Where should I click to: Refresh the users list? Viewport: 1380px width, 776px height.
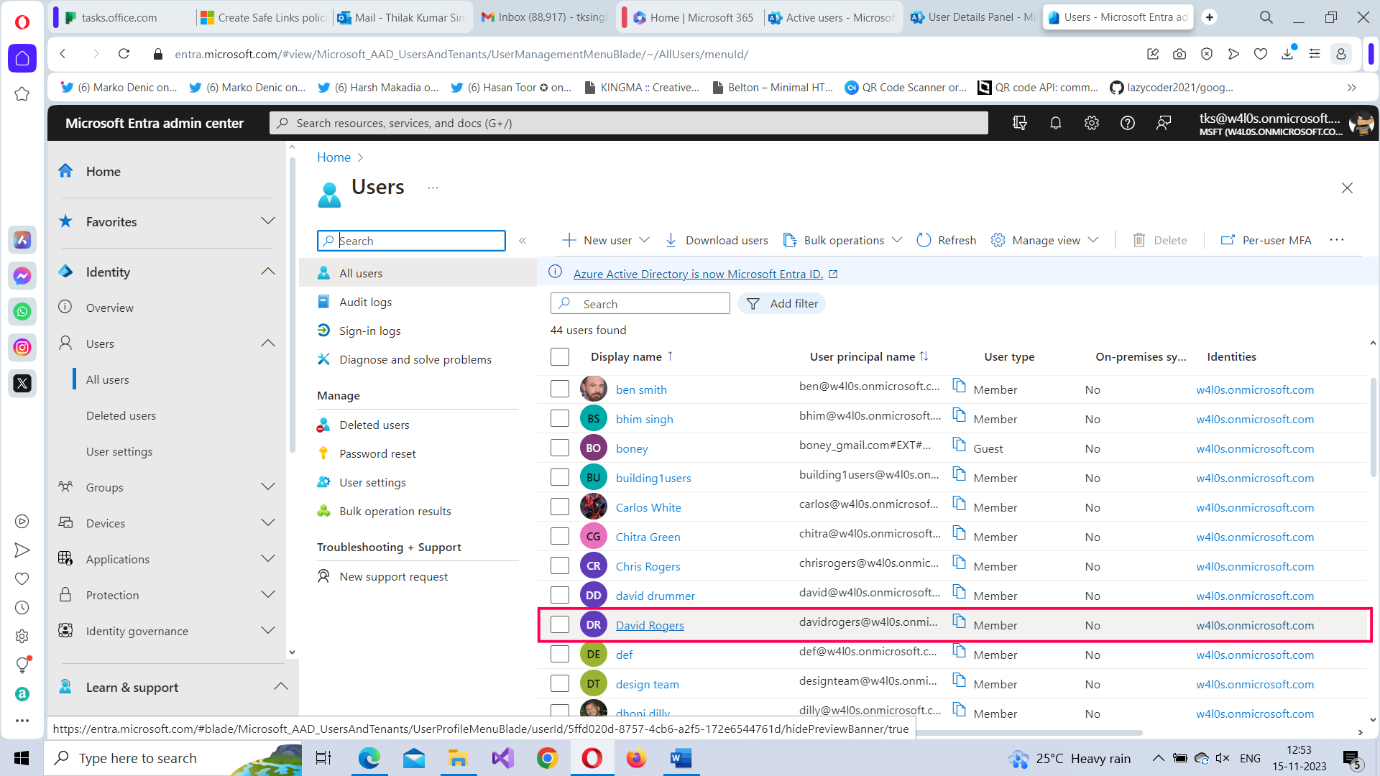pyautogui.click(x=944, y=239)
